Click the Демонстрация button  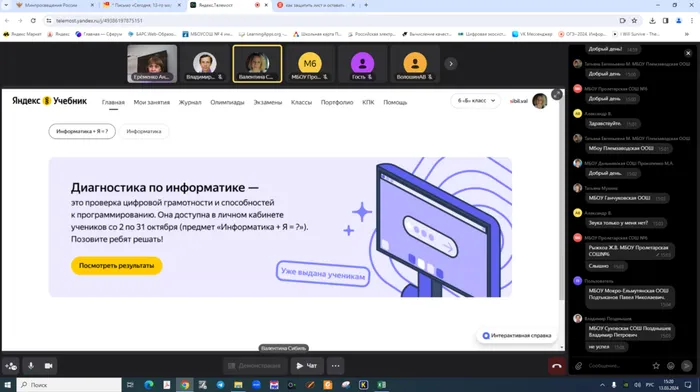(255, 366)
